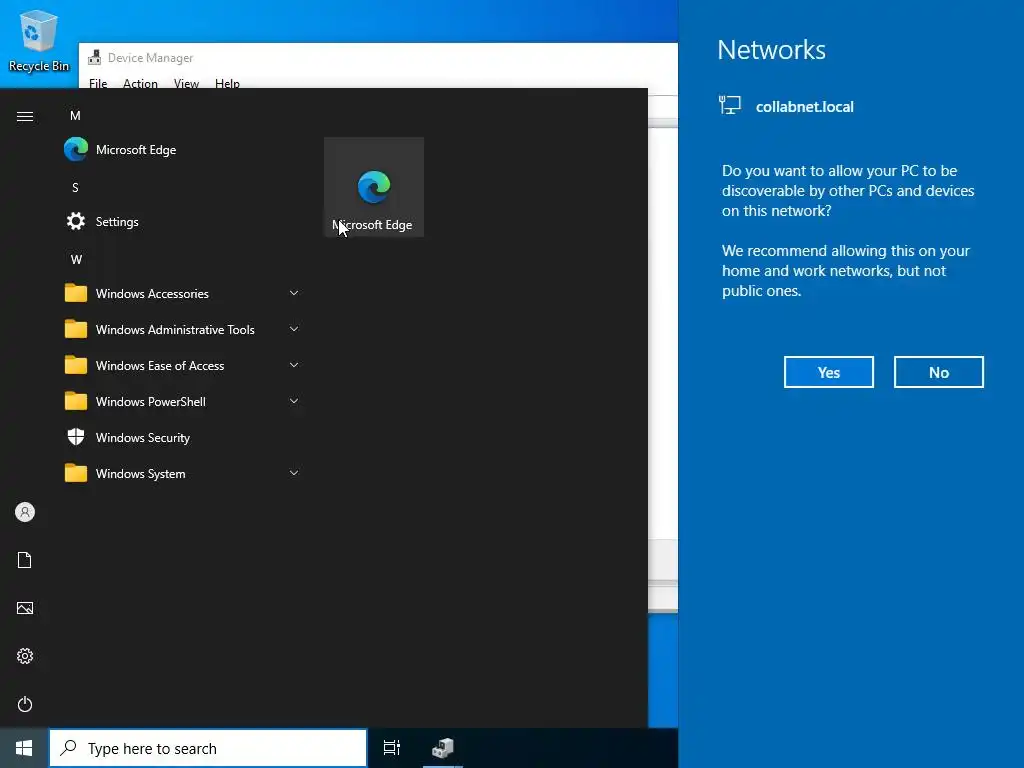Open the Recycle Bin desktop icon

point(39,40)
